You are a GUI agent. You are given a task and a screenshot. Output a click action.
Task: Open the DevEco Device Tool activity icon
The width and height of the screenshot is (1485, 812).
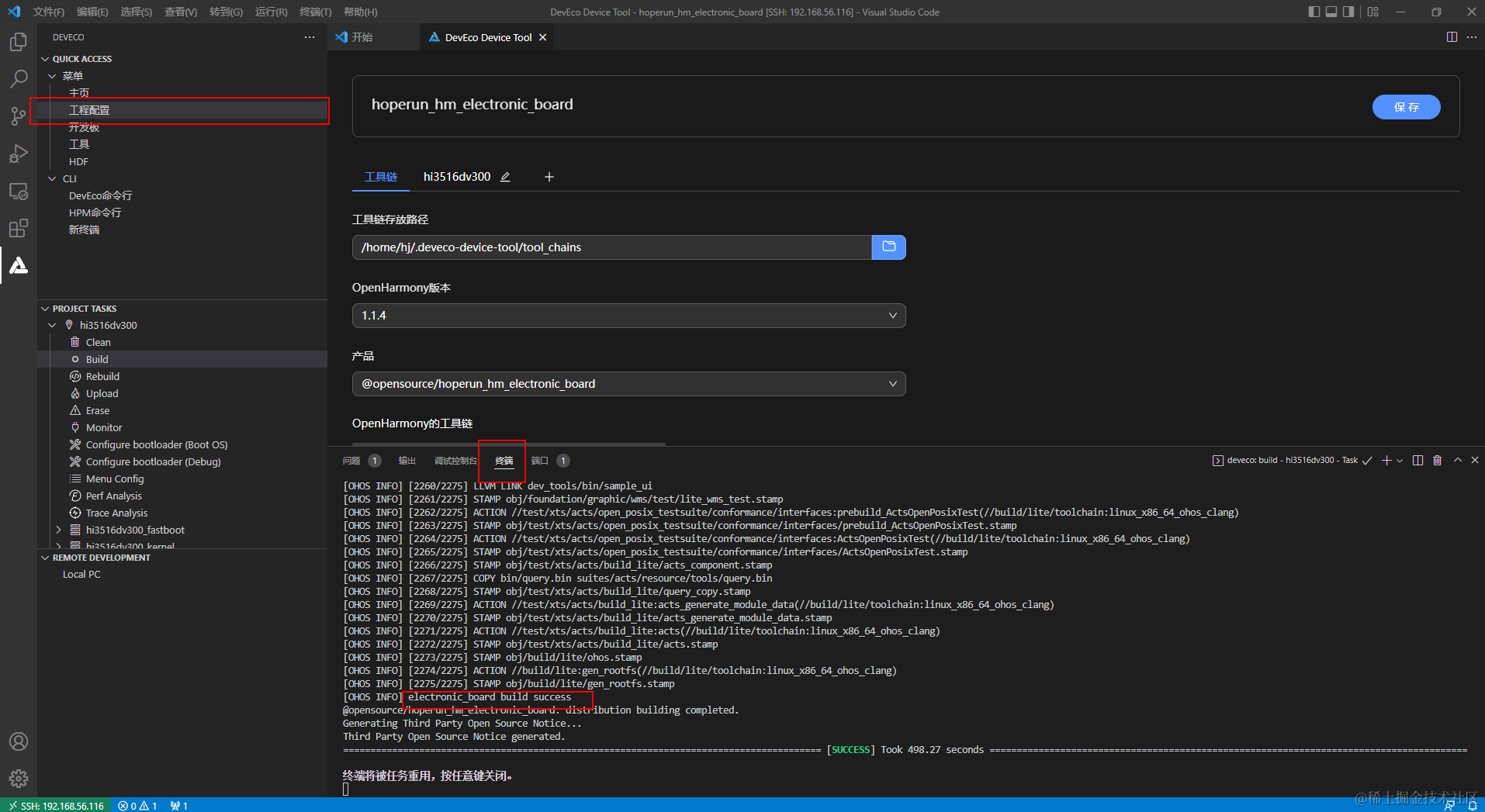(x=19, y=265)
